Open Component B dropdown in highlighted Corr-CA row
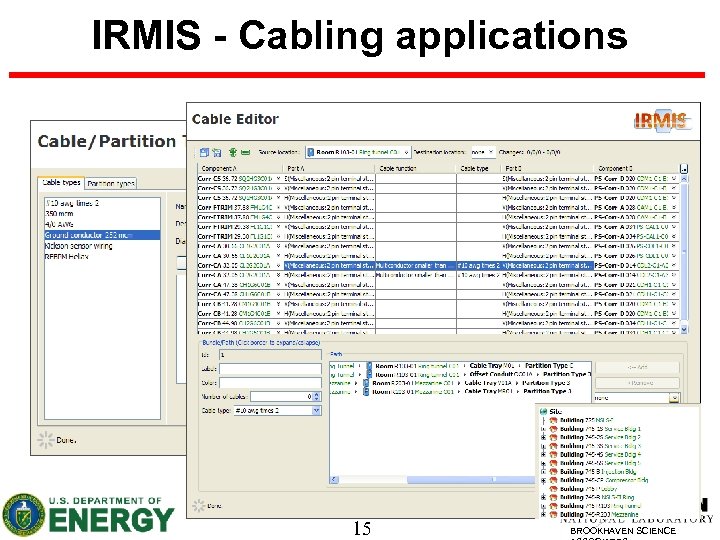 [674, 265]
